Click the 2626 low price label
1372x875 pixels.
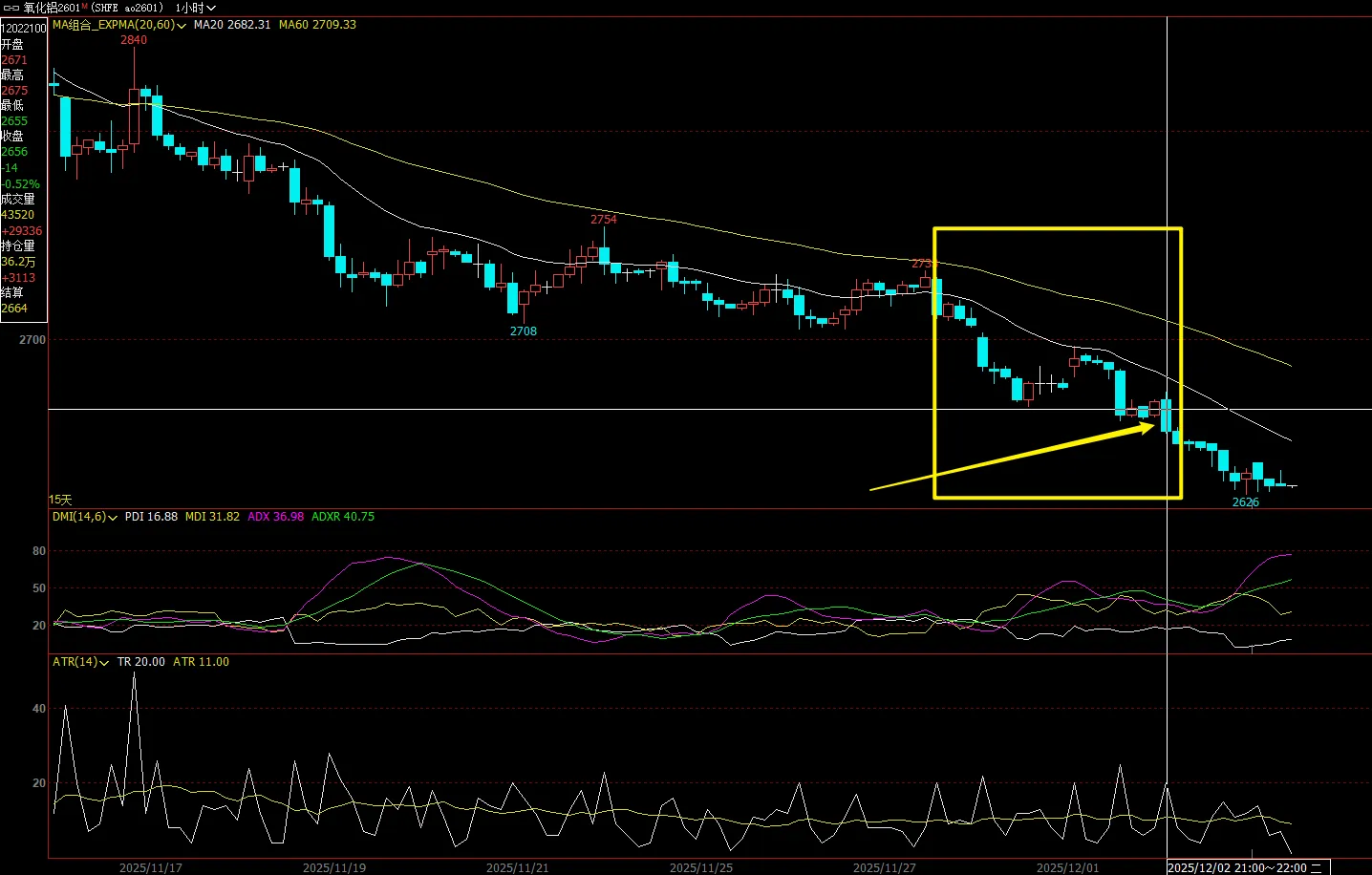click(x=1245, y=502)
